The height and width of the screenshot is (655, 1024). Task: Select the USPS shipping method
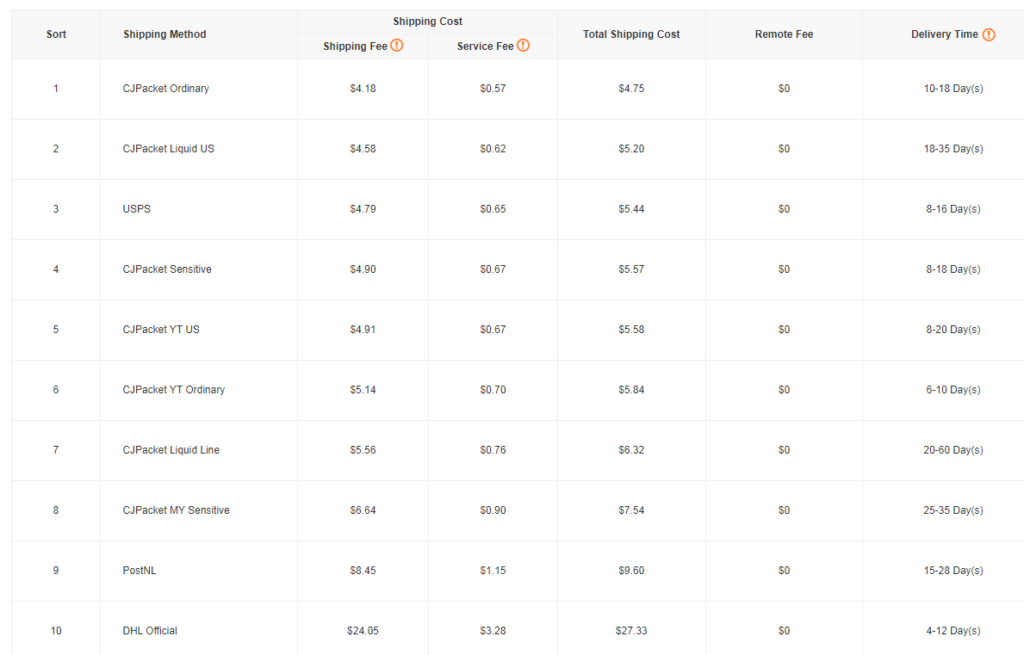(136, 209)
